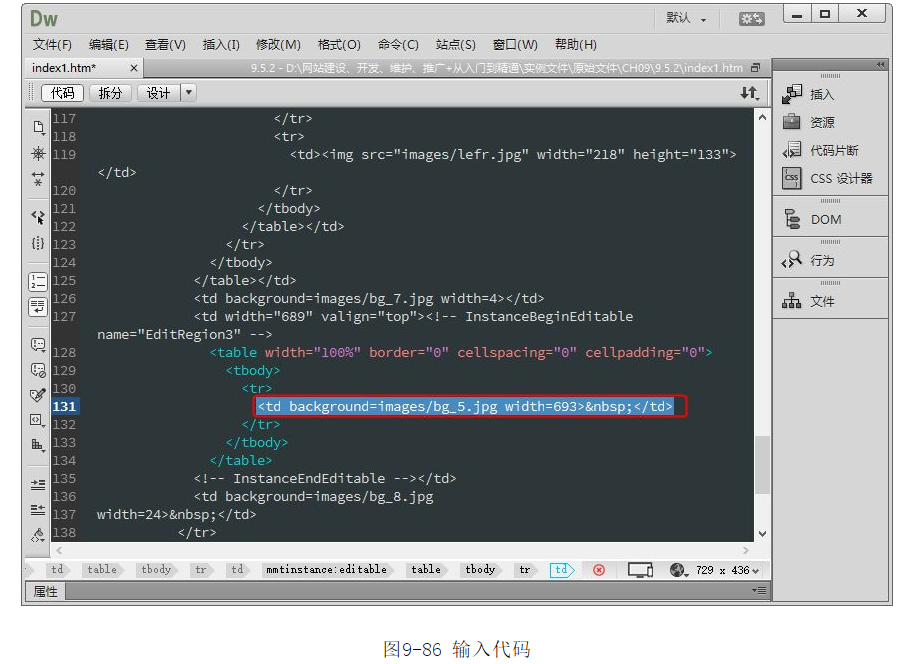Open the 插入(I) menu
This screenshot has height=664, width=912.
(x=221, y=45)
